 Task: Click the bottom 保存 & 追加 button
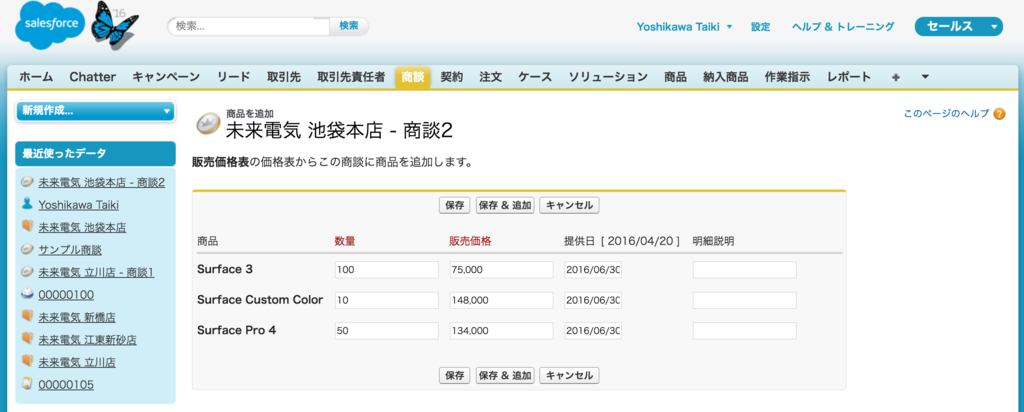coord(505,375)
